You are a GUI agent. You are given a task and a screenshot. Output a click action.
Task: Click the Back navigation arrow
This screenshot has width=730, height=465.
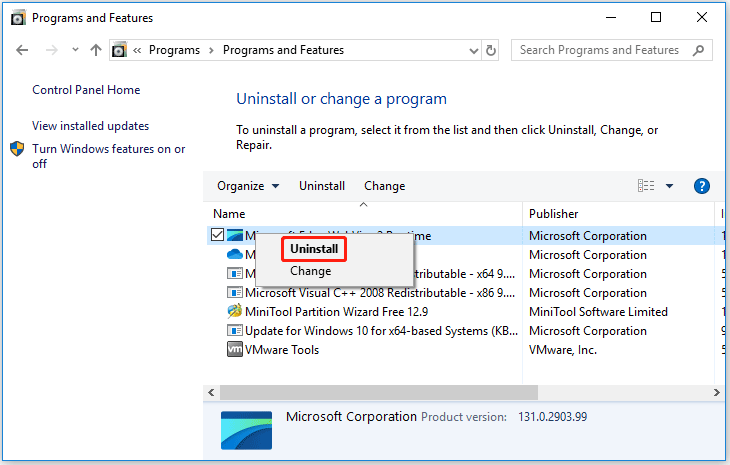pyautogui.click(x=22, y=50)
